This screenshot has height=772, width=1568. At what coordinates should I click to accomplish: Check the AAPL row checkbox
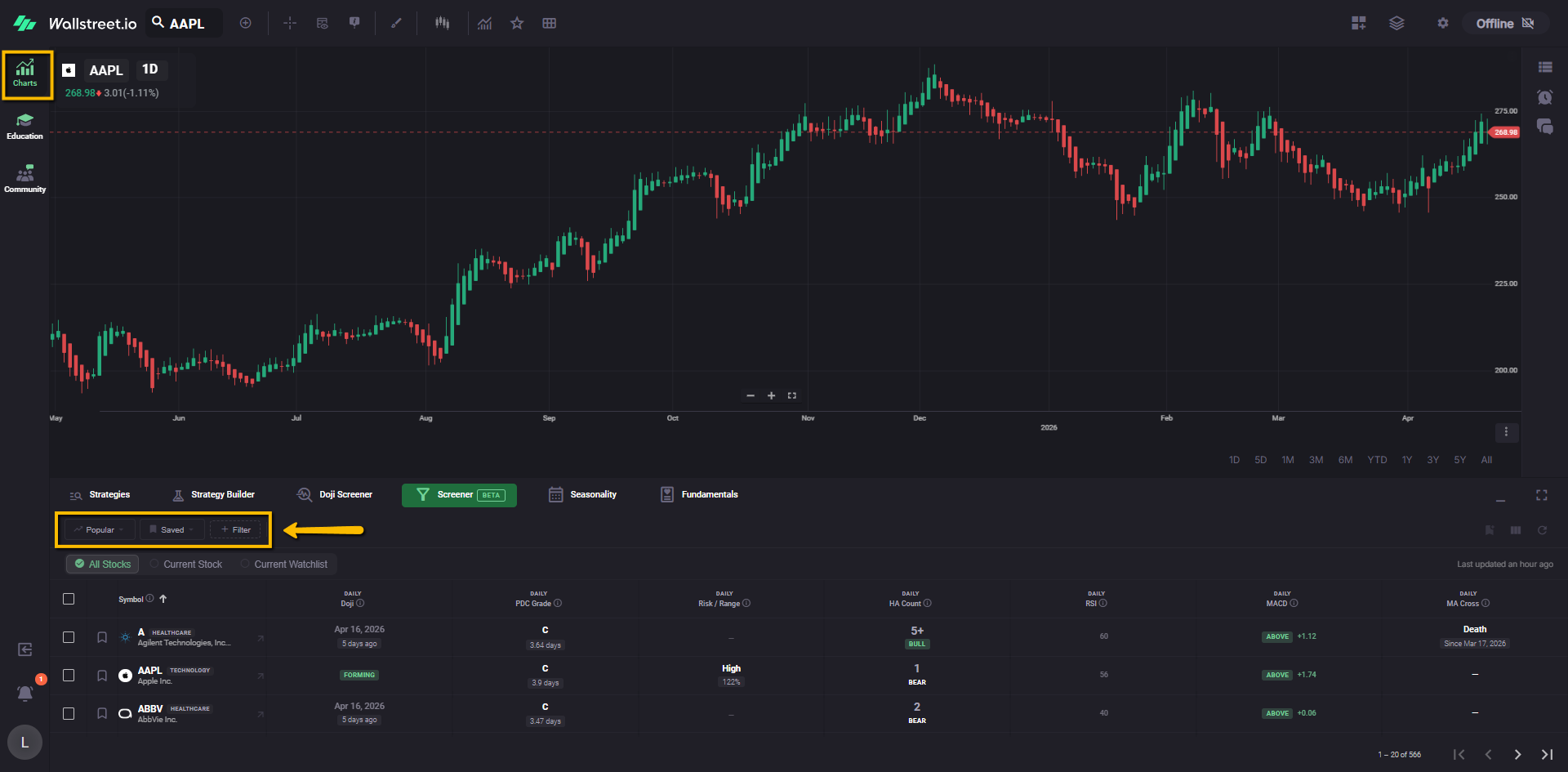point(69,676)
